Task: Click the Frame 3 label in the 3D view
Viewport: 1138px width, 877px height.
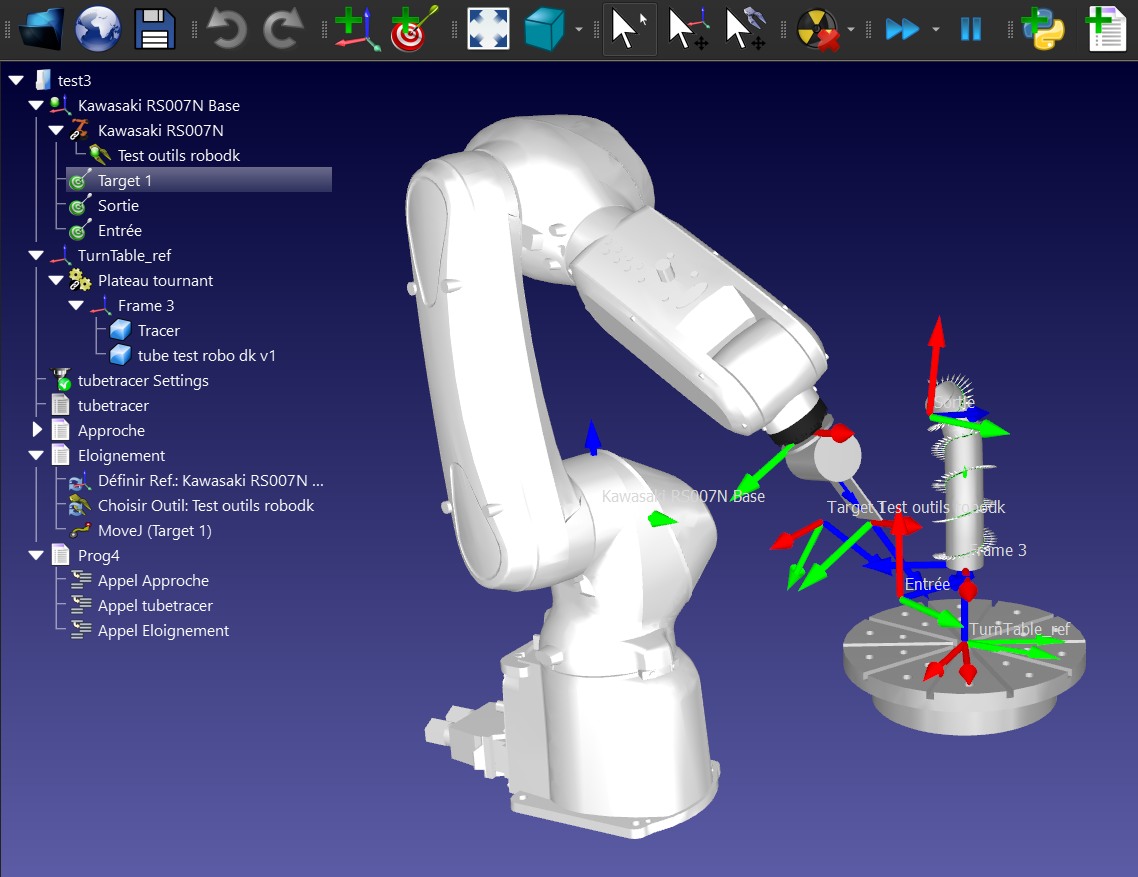Action: point(999,550)
